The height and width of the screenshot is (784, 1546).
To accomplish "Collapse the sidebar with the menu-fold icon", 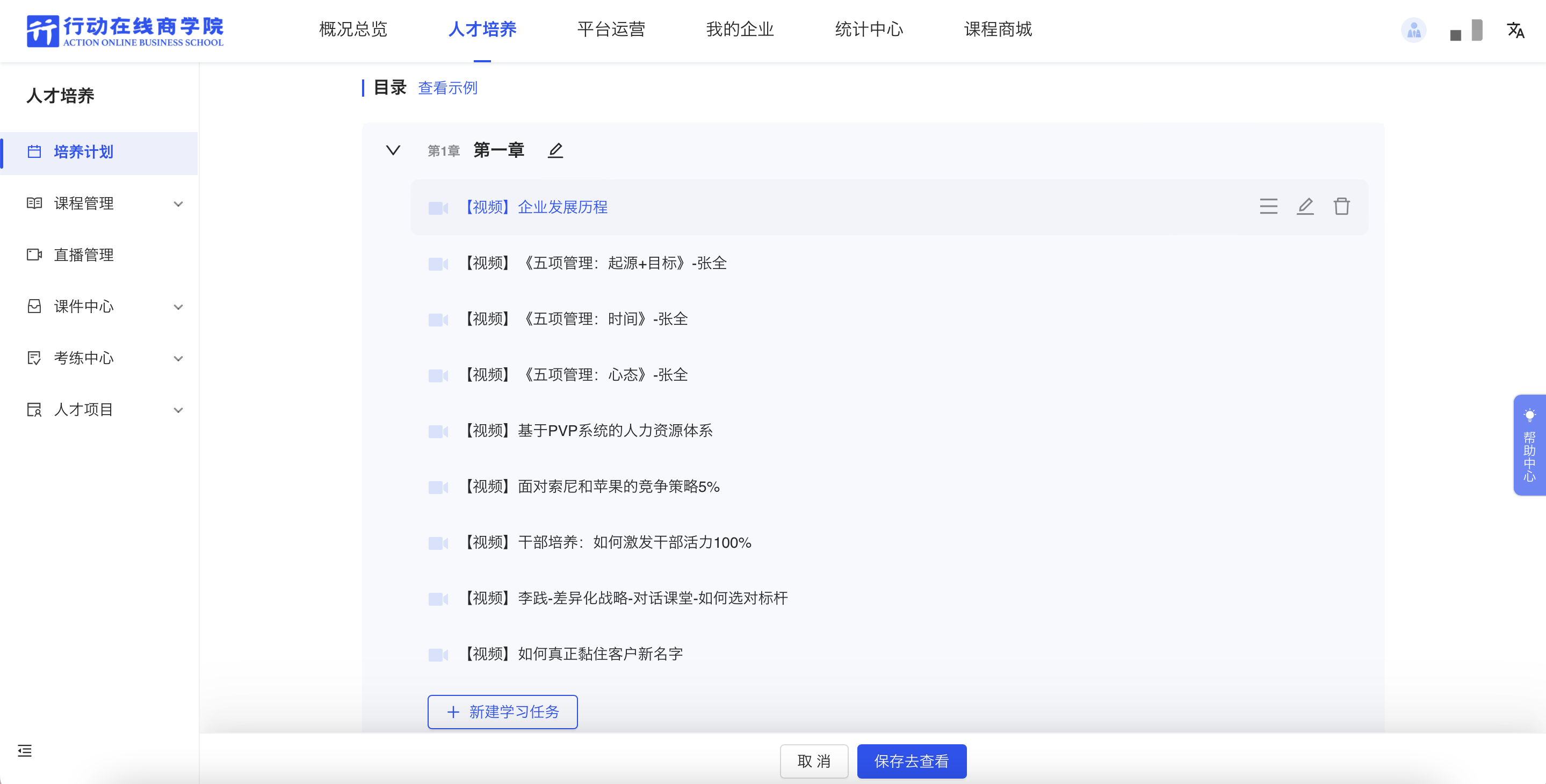I will pyautogui.click(x=25, y=750).
